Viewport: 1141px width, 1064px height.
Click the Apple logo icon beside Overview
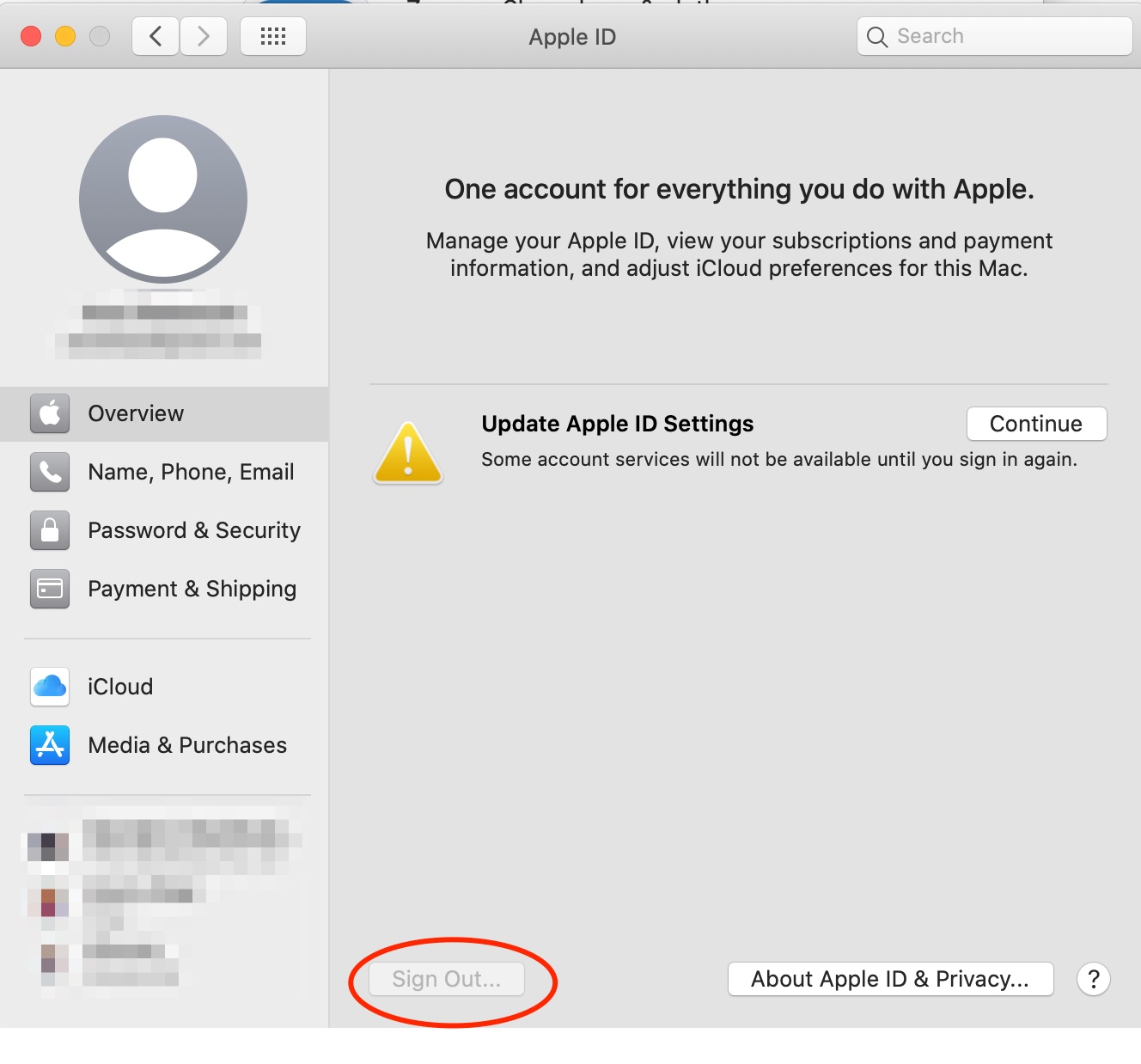pos(50,413)
